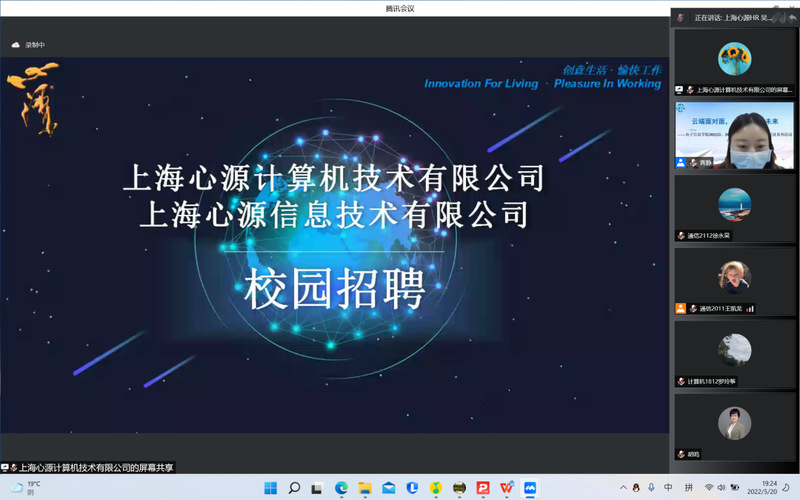Viewport: 800px width, 500px height.
Task: Open the Mail app from taskbar
Action: 388,488
